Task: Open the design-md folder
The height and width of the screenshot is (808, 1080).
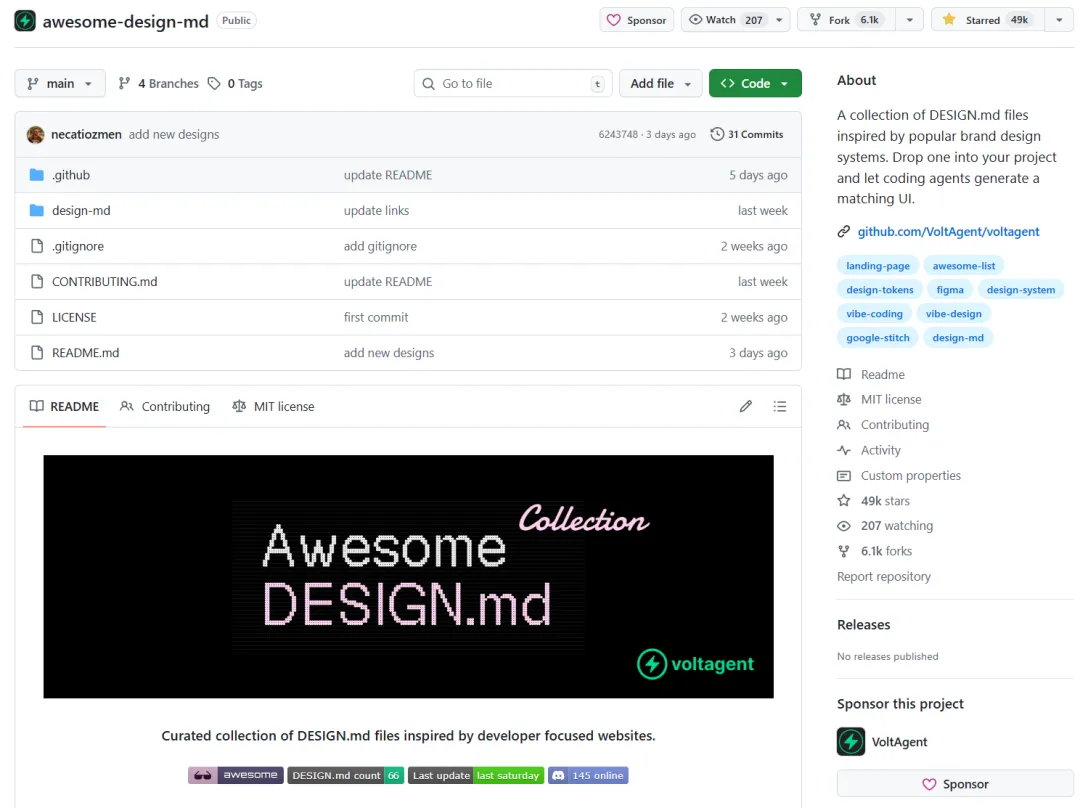Action: (81, 211)
